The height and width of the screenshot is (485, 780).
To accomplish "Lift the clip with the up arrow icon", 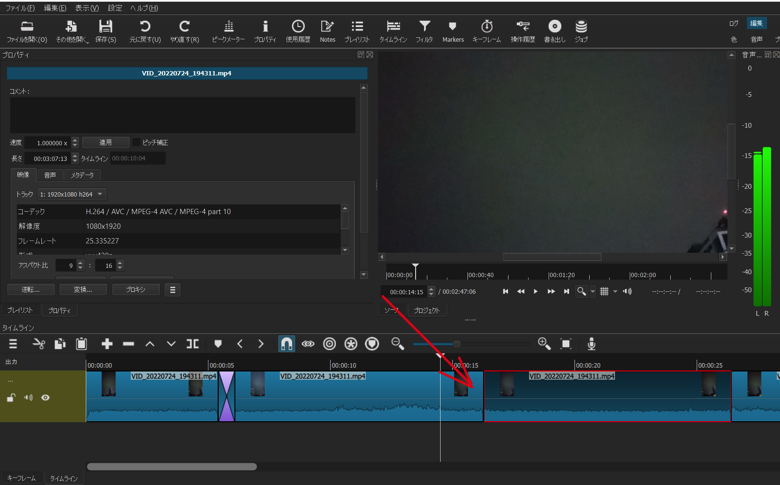I will click(x=150, y=344).
